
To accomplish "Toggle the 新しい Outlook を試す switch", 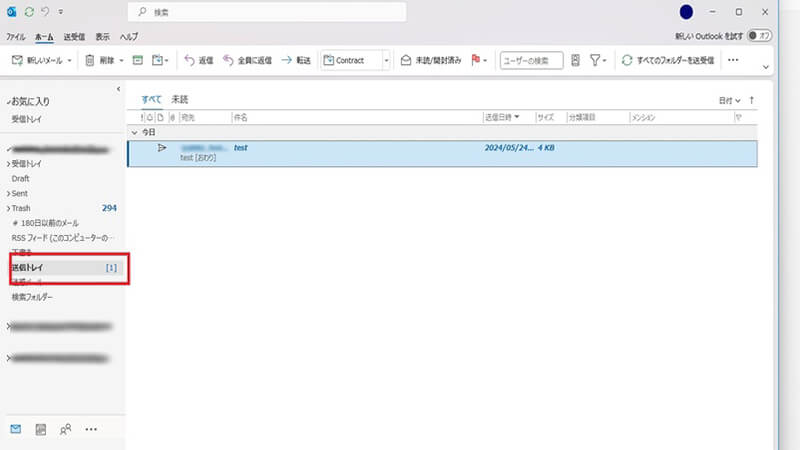I will coord(763,35).
